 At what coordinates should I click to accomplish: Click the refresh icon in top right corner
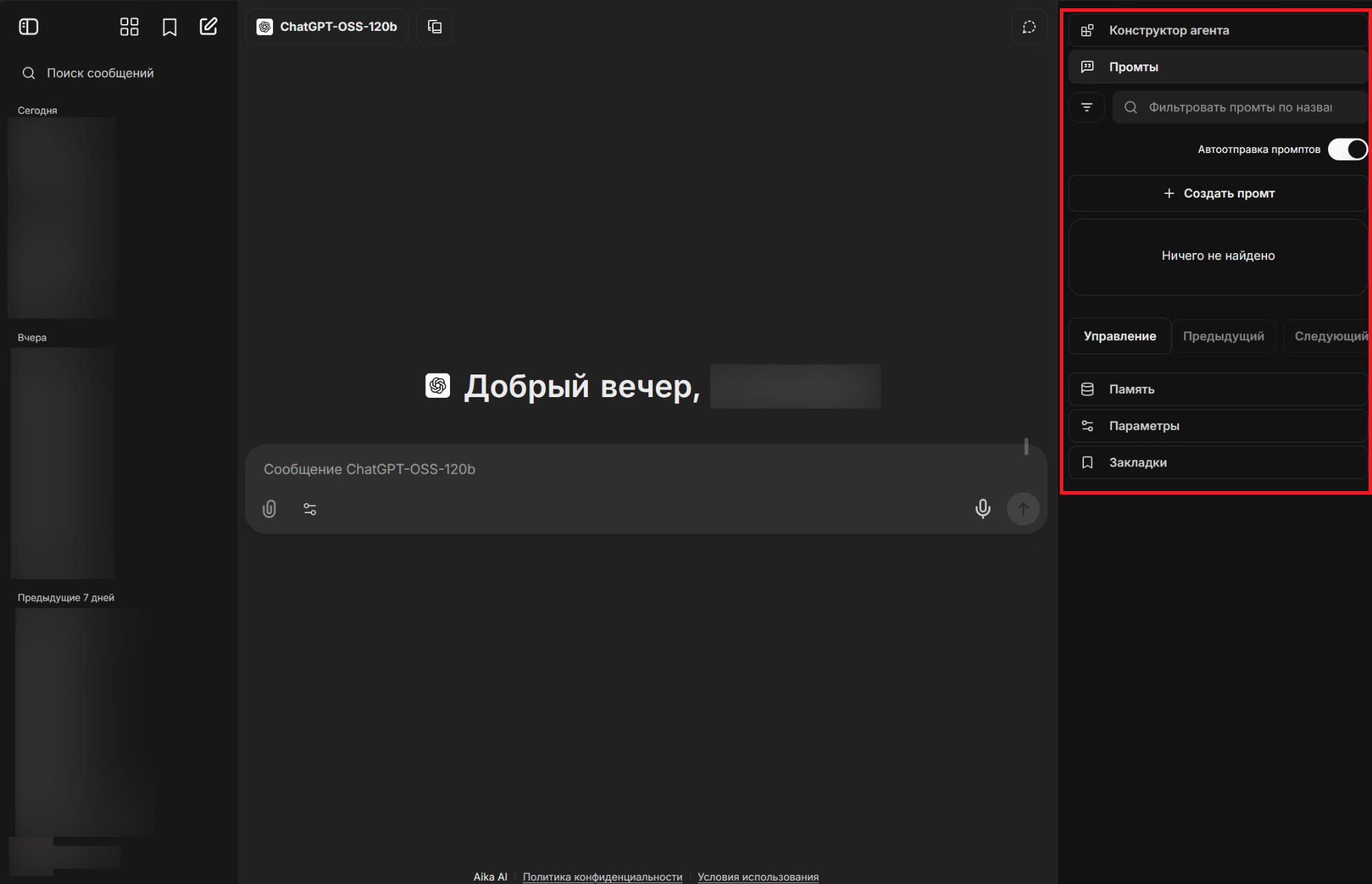(1028, 27)
